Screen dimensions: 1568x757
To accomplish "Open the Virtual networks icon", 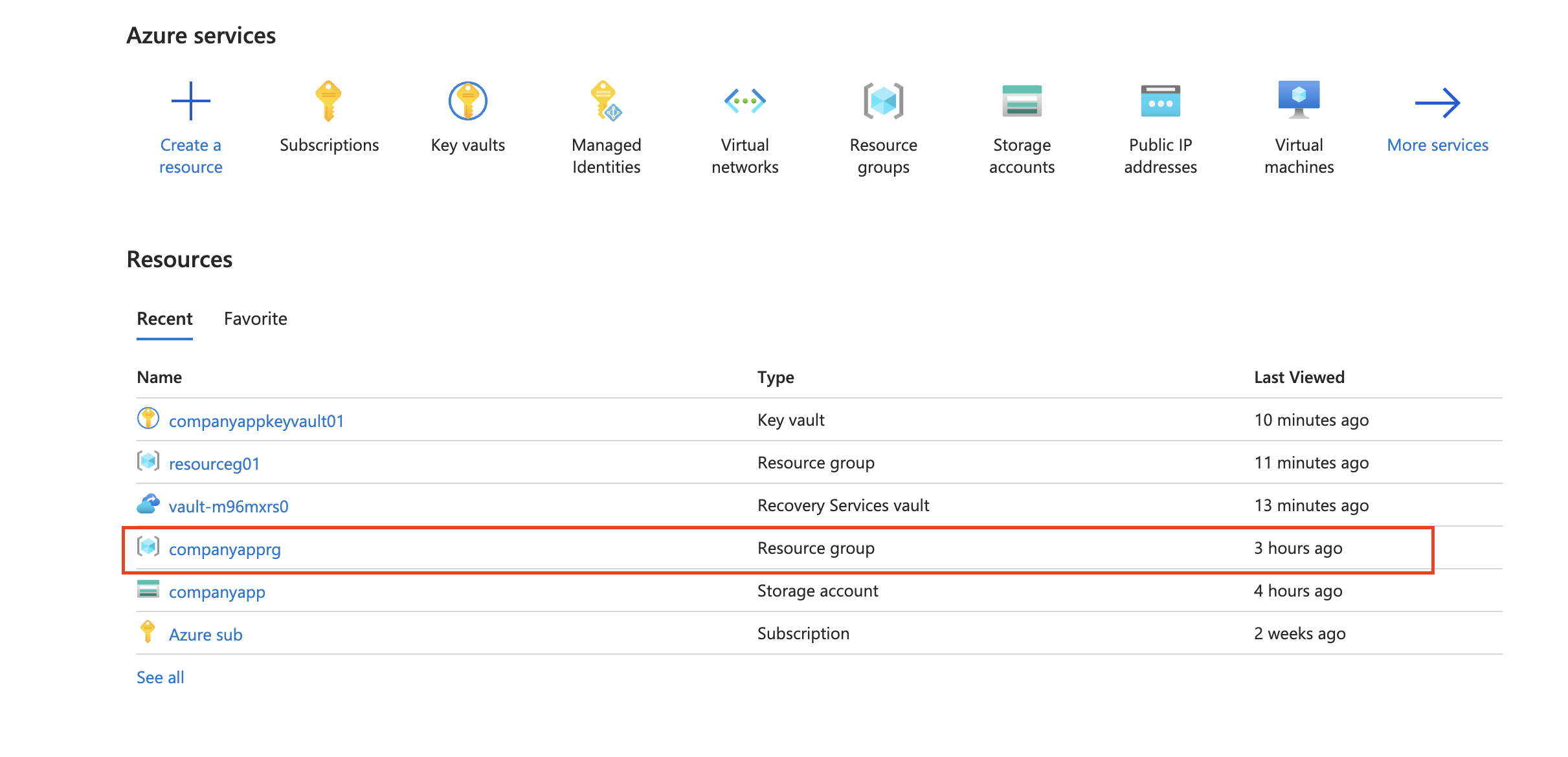I will coord(745,101).
